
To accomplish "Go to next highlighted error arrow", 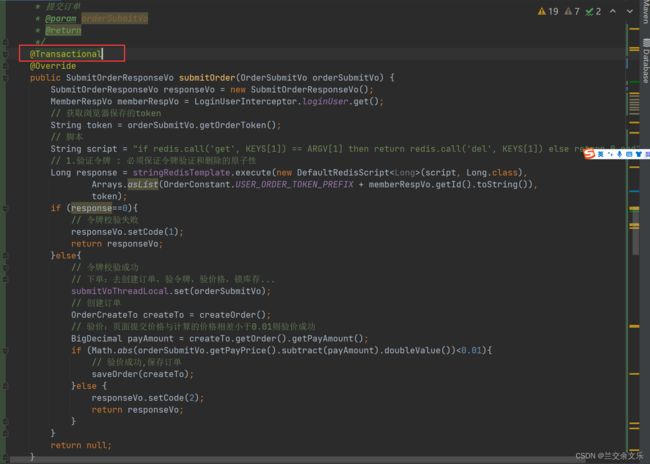I will (x=630, y=12).
